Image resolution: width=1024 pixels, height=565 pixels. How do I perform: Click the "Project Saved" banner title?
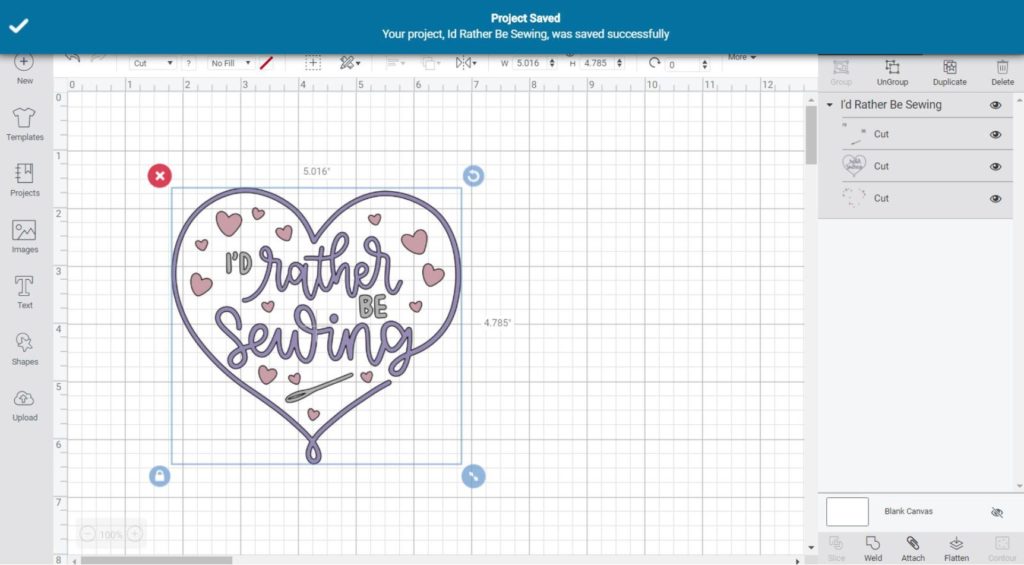pyautogui.click(x=525, y=18)
